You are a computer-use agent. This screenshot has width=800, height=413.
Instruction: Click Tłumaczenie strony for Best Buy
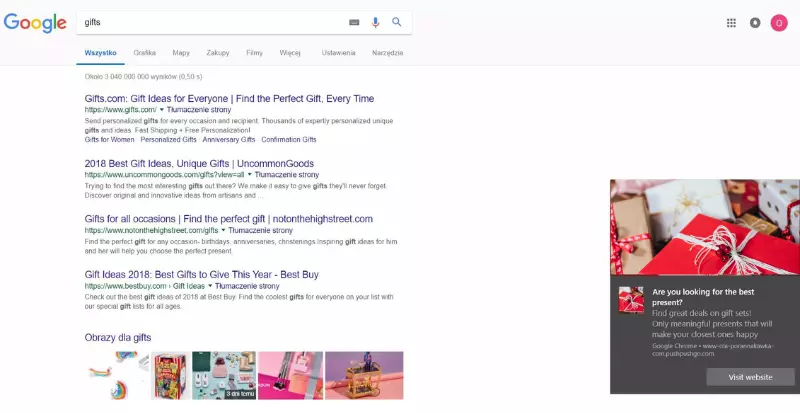point(247,286)
